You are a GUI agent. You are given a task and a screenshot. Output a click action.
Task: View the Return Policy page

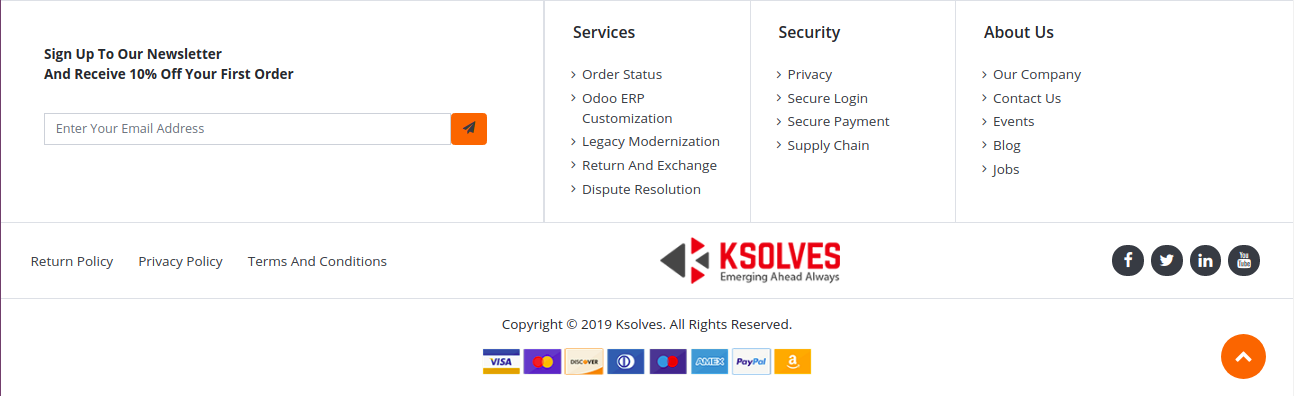[72, 262]
